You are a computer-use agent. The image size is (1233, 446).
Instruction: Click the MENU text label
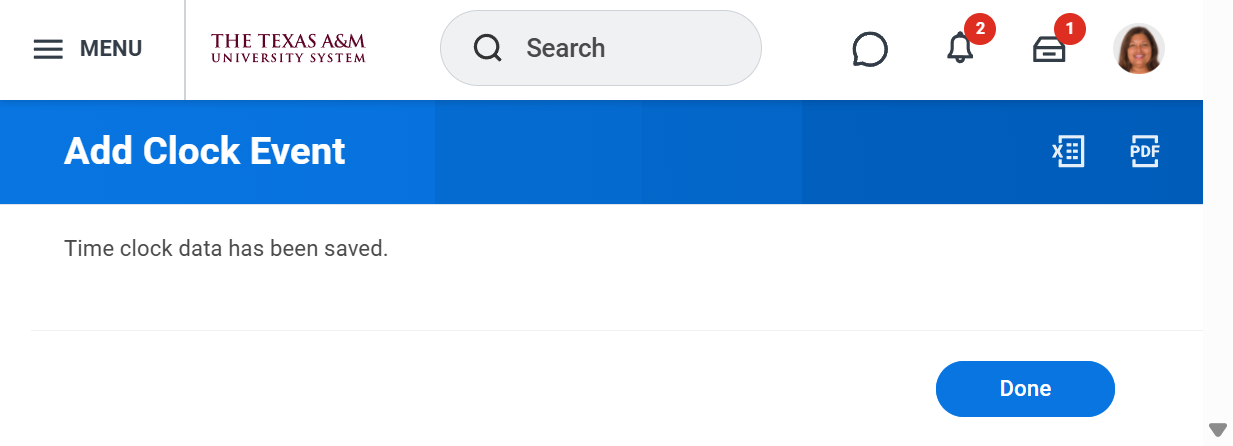[x=110, y=49]
